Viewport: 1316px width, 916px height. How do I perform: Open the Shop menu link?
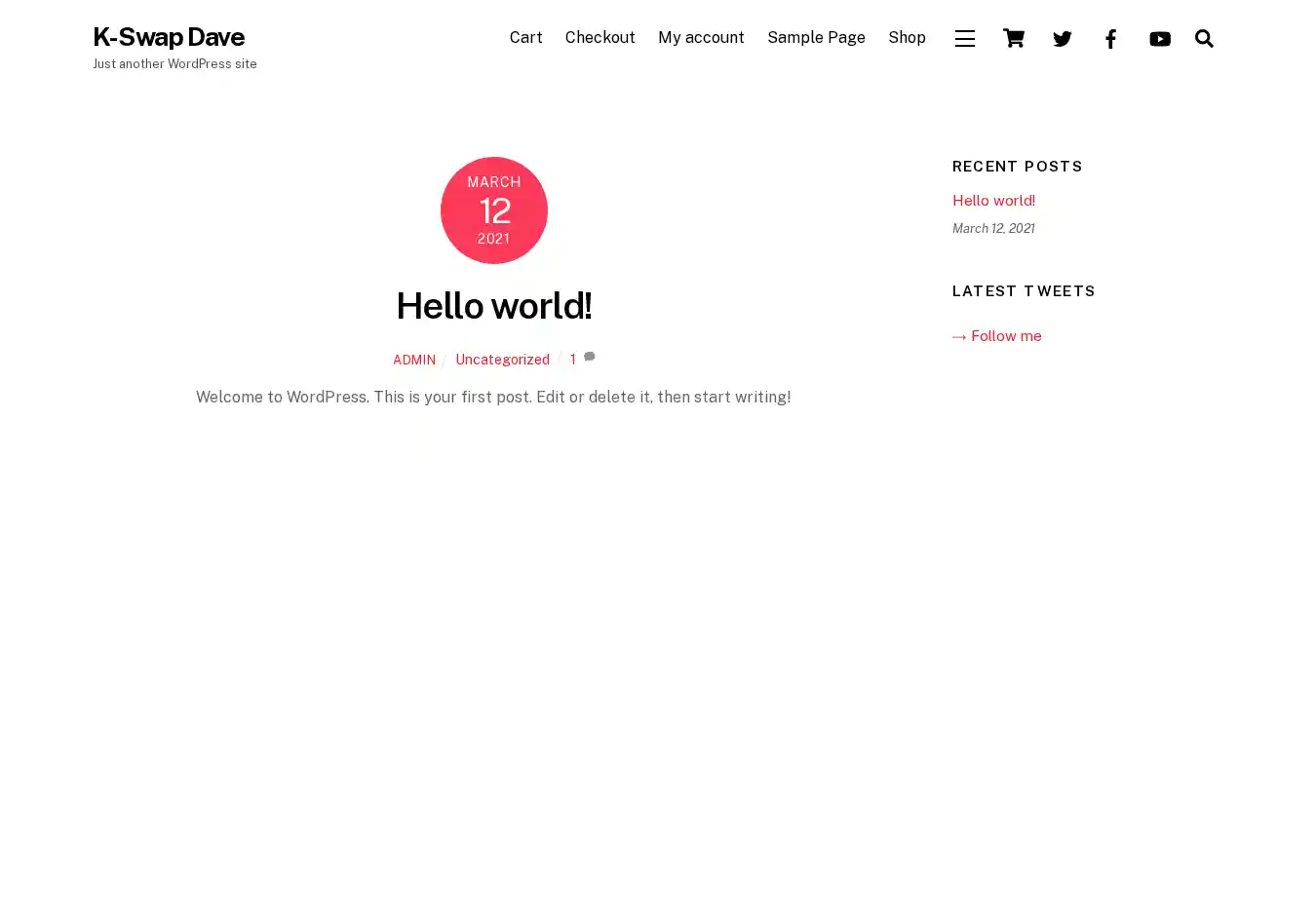[x=907, y=38]
